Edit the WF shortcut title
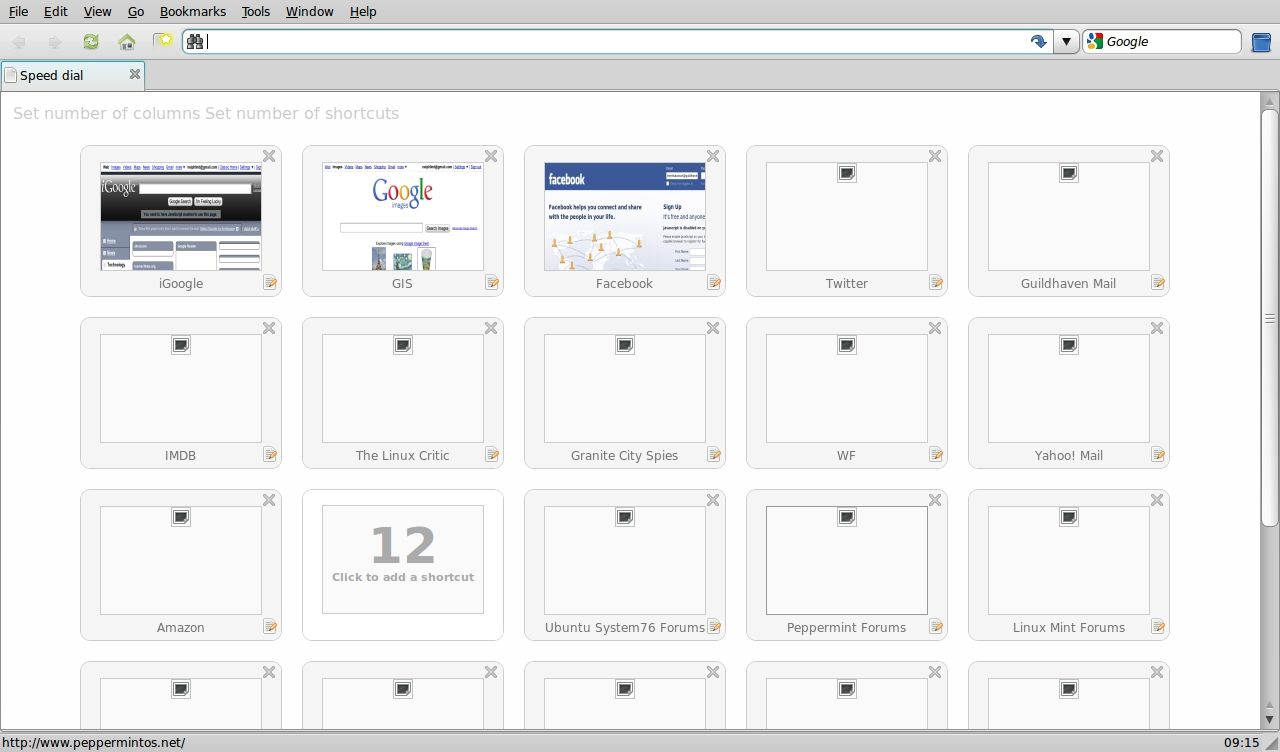Viewport: 1280px width, 752px height. point(936,455)
